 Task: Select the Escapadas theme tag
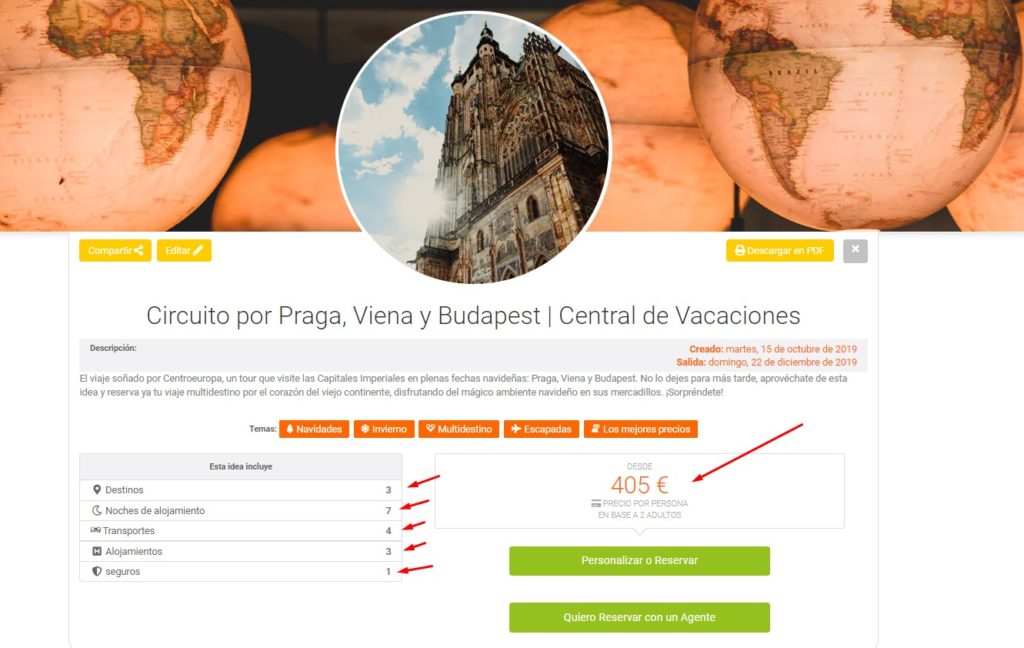[541, 429]
